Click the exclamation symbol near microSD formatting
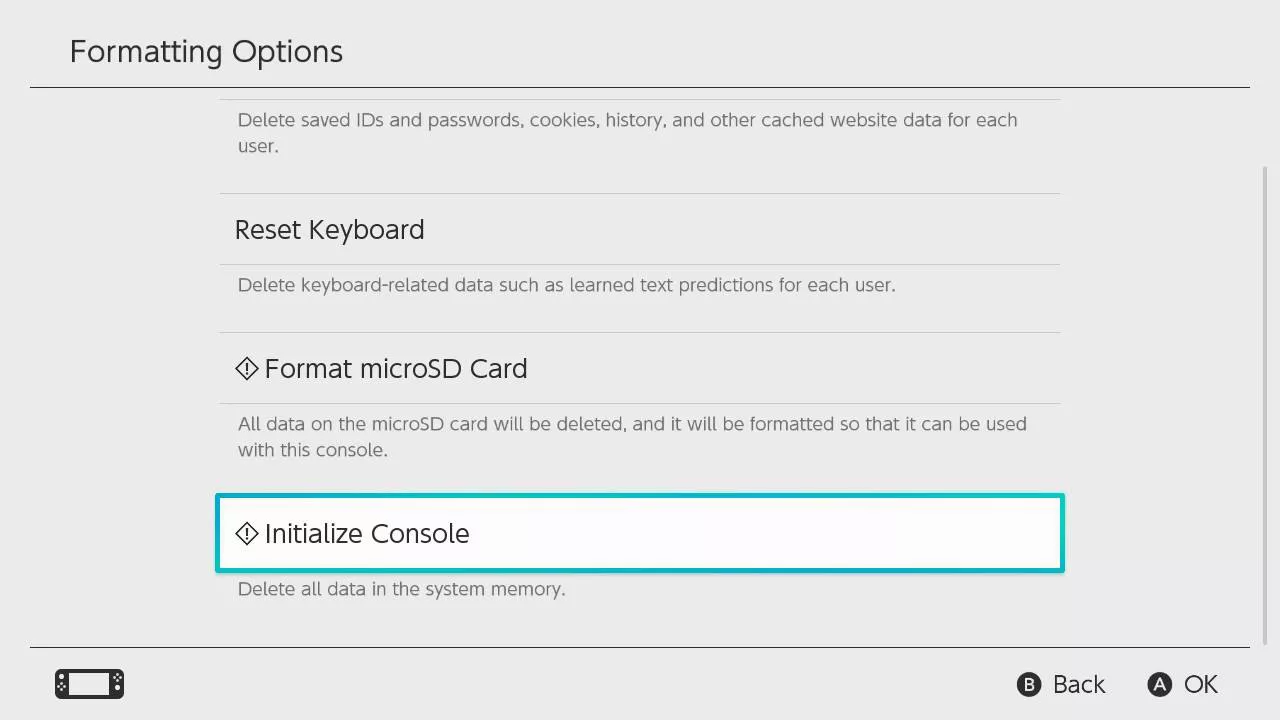Viewport: 1280px width, 720px height. [246, 368]
